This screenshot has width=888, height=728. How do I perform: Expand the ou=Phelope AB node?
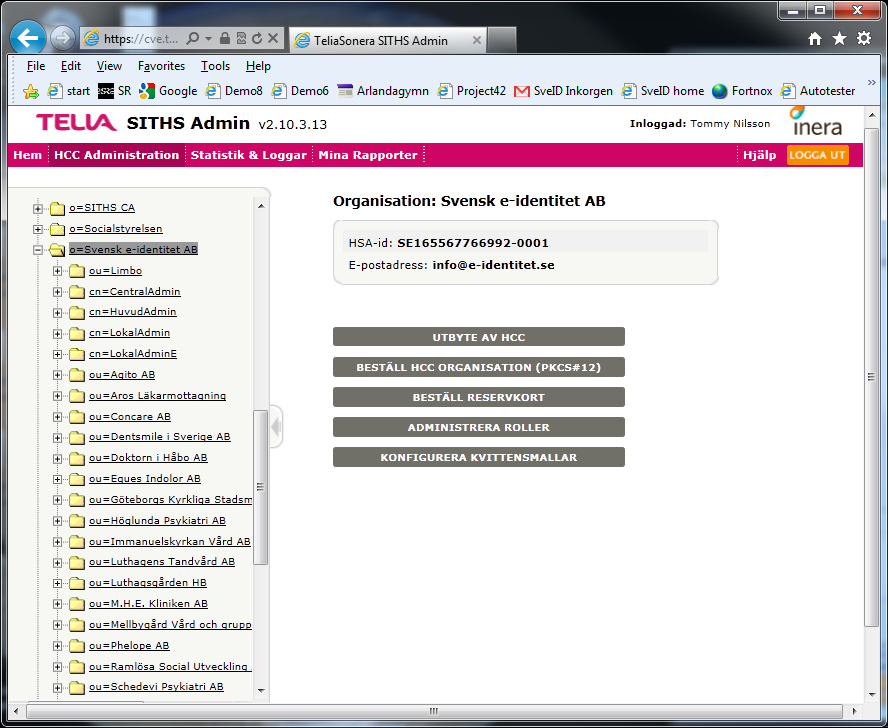(x=57, y=646)
